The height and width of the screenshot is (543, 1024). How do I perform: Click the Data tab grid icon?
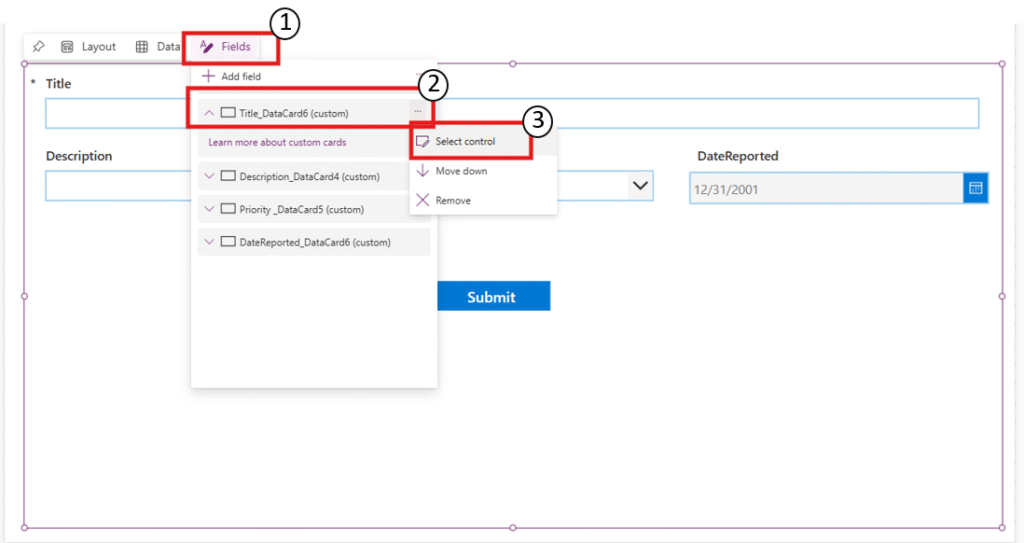tap(142, 46)
